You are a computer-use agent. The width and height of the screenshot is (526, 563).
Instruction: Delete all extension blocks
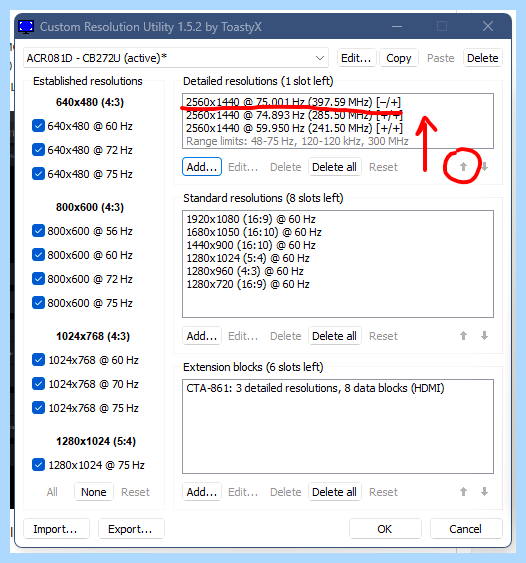coord(334,492)
